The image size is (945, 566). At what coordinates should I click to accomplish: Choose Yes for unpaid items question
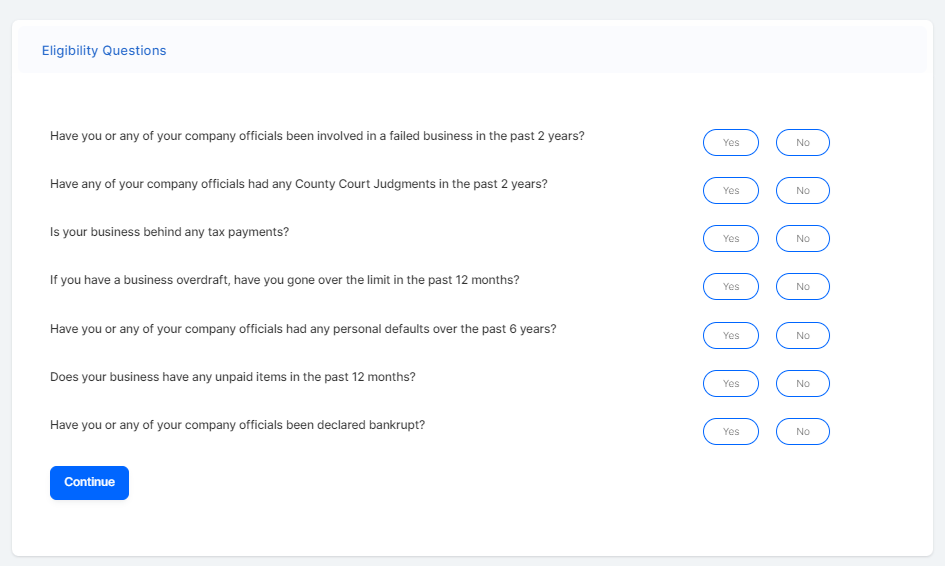731,384
